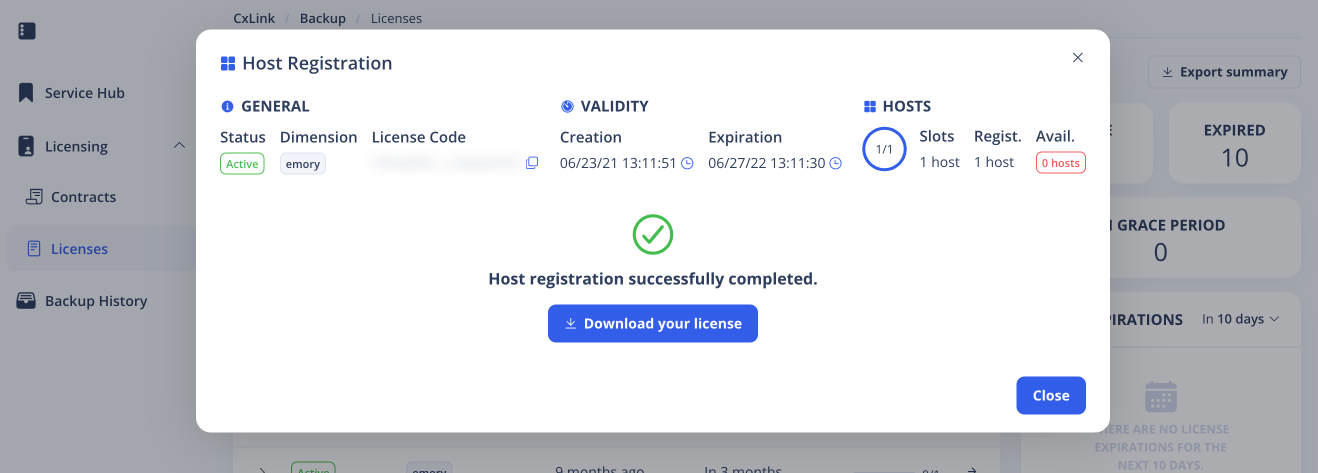
Task: Copy the license code to clipboard
Action: click(532, 163)
